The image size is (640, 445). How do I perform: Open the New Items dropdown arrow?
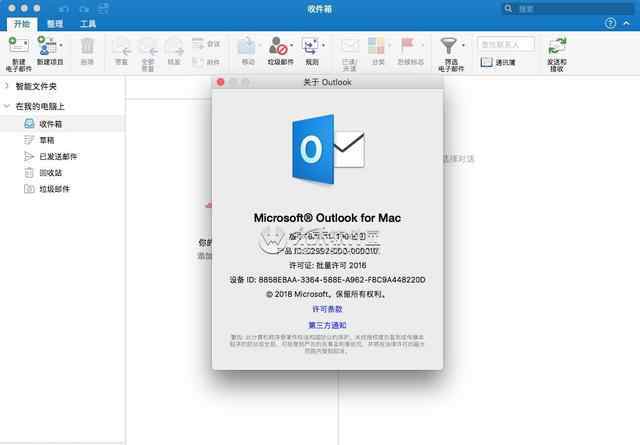coord(61,45)
